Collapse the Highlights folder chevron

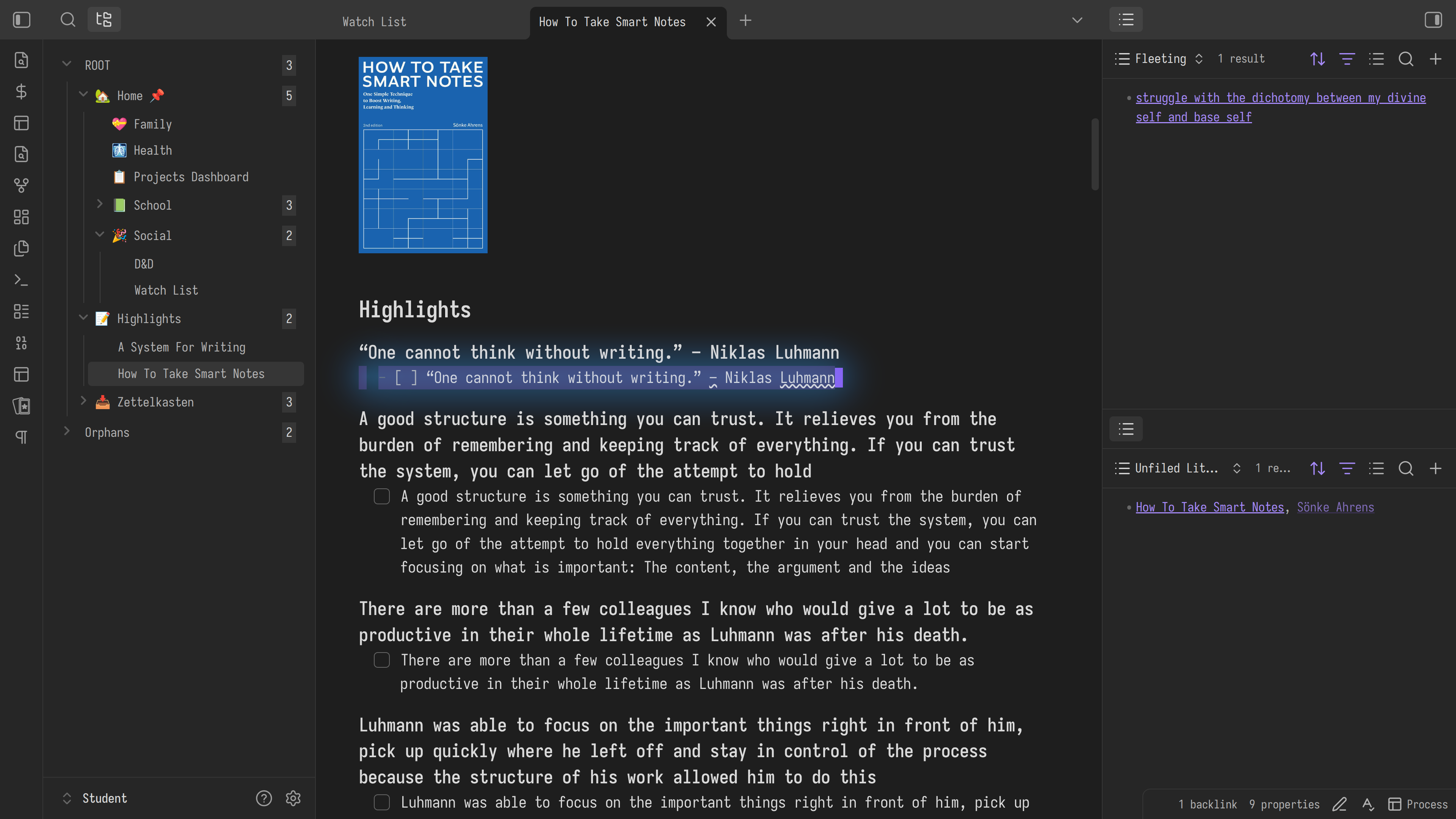click(x=83, y=318)
